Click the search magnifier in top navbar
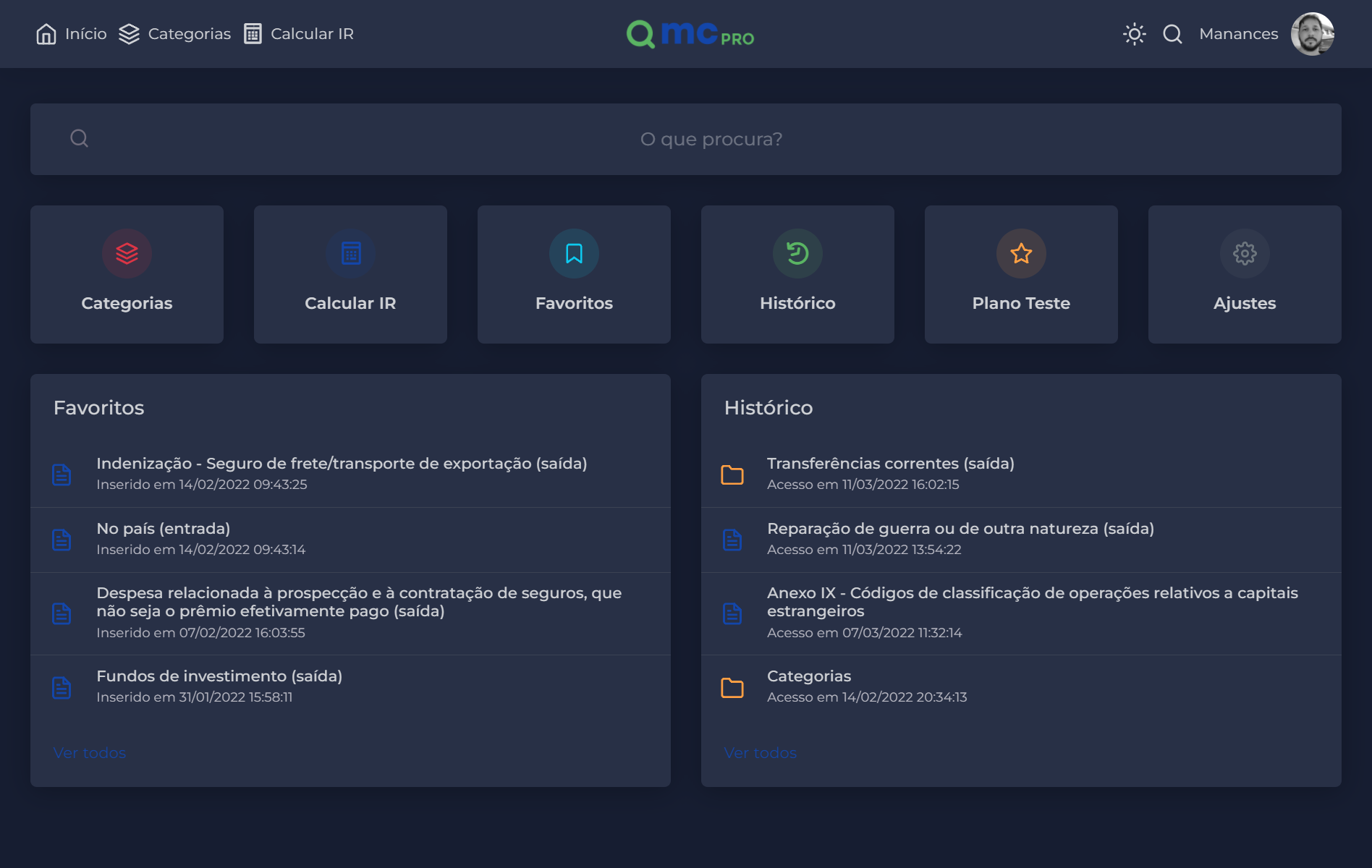The height and width of the screenshot is (868, 1372). point(1172,34)
